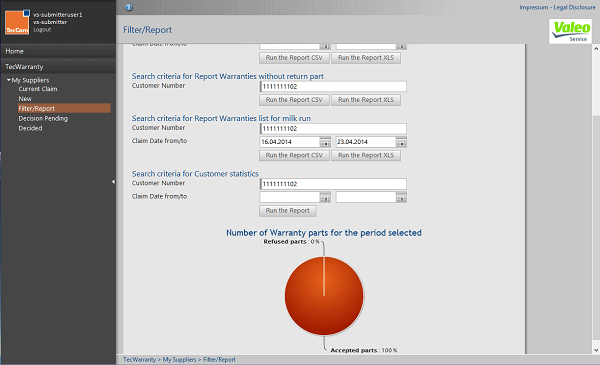
Task: Go to the Home menu item
Action: point(15,51)
